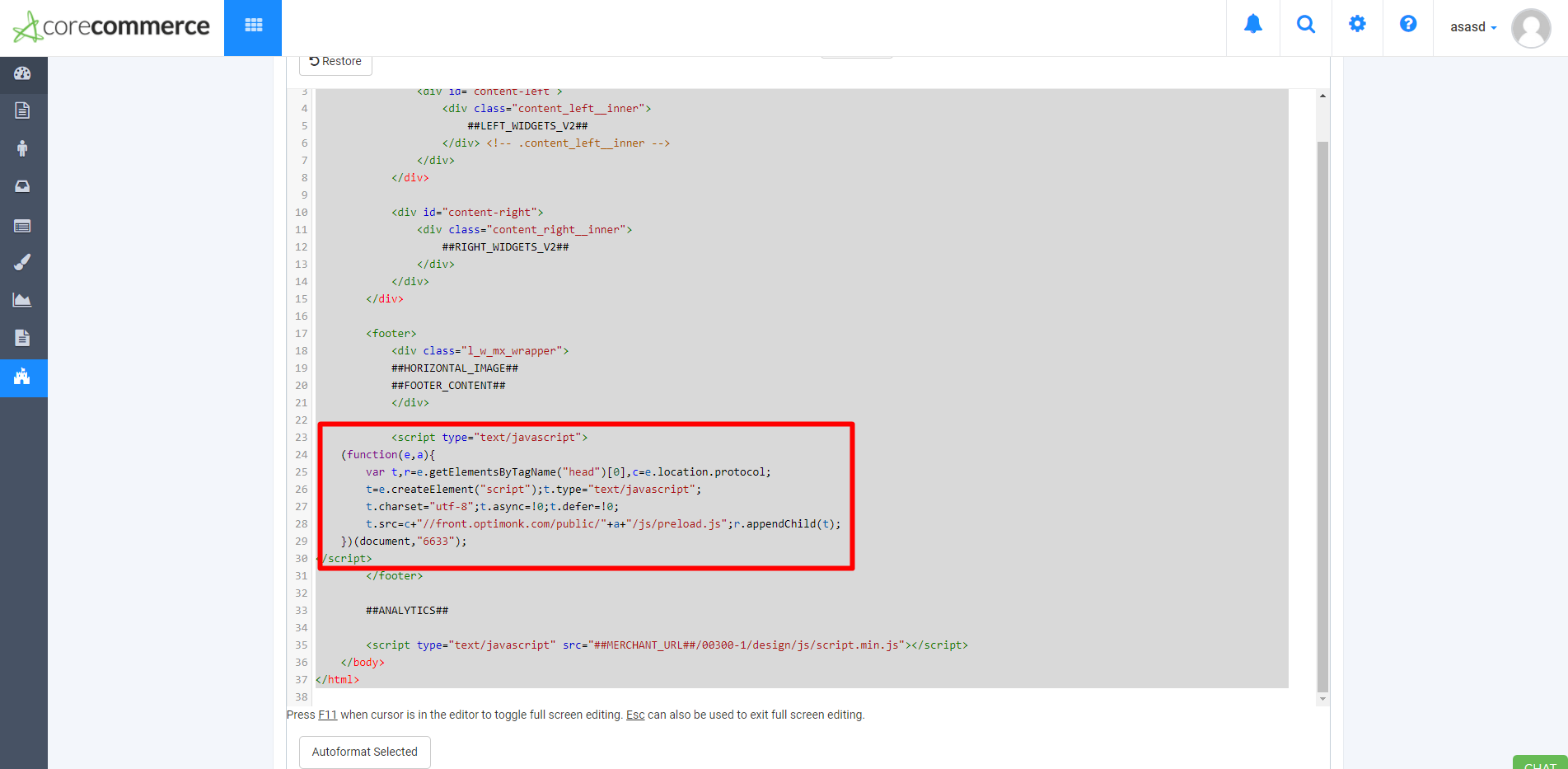Click the ##ANALYTICS## code line

tap(407, 611)
